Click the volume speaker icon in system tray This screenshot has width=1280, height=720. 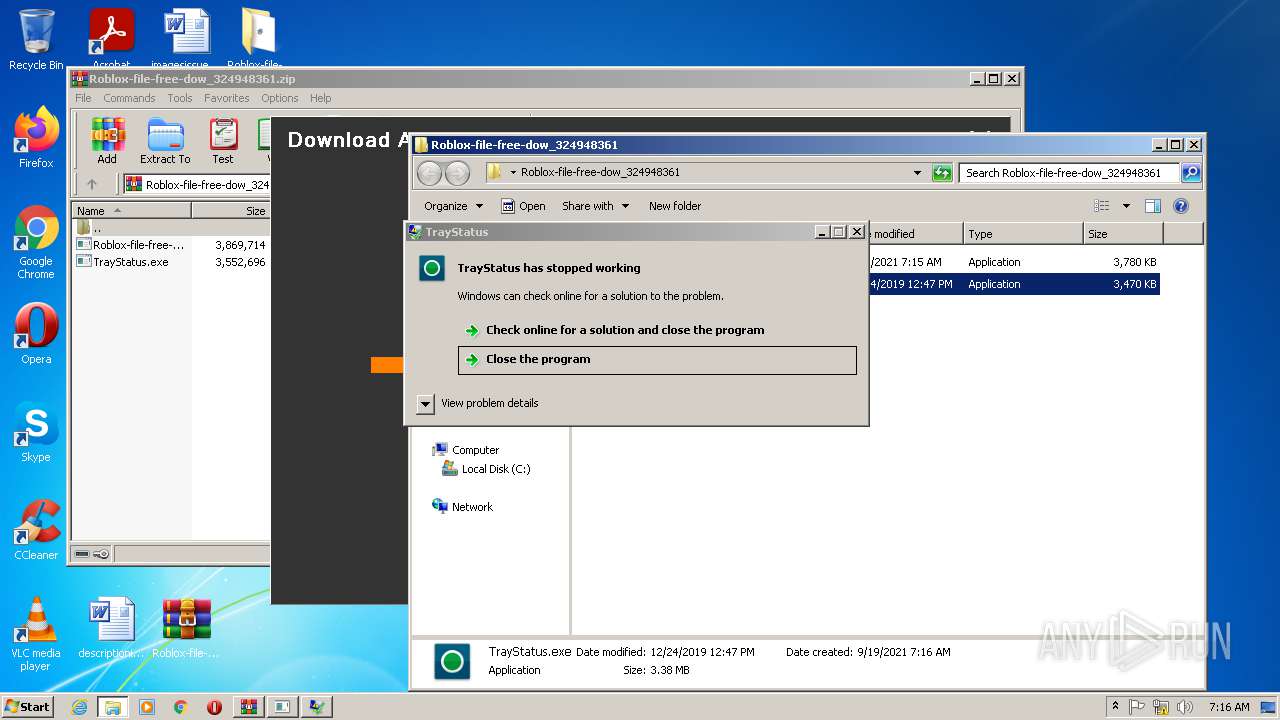click(x=1184, y=707)
